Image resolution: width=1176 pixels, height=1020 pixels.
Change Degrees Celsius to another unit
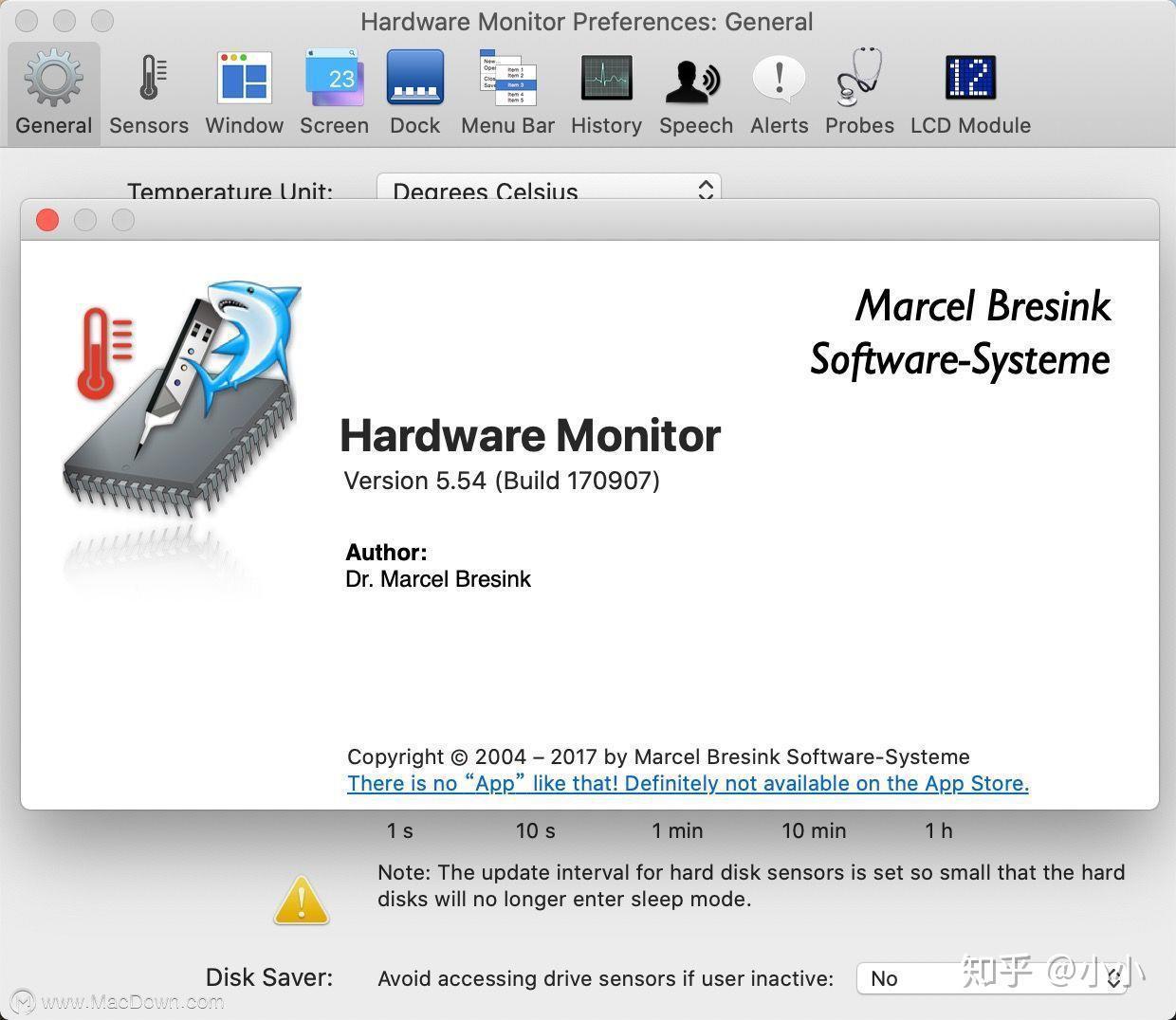(548, 188)
